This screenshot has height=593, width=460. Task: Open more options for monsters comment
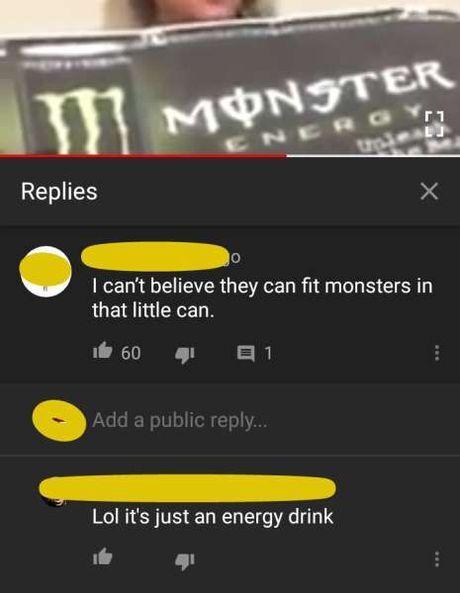437,353
